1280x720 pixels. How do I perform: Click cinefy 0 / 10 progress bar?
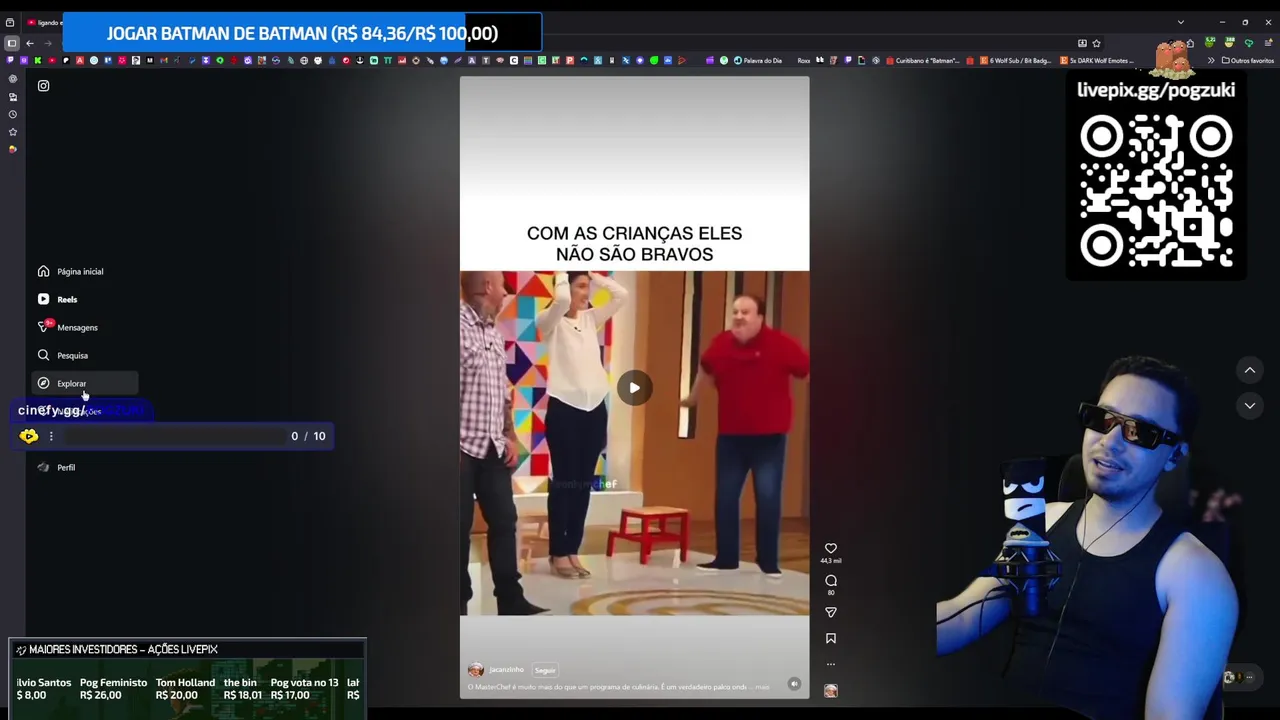point(175,436)
